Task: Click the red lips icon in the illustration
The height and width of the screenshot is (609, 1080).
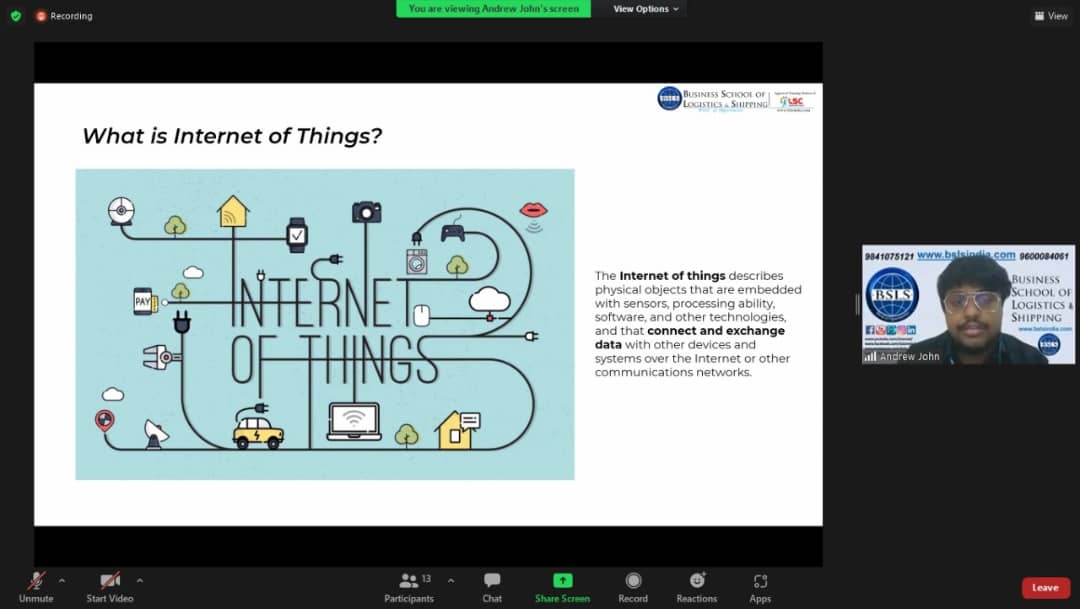Action: (x=533, y=209)
